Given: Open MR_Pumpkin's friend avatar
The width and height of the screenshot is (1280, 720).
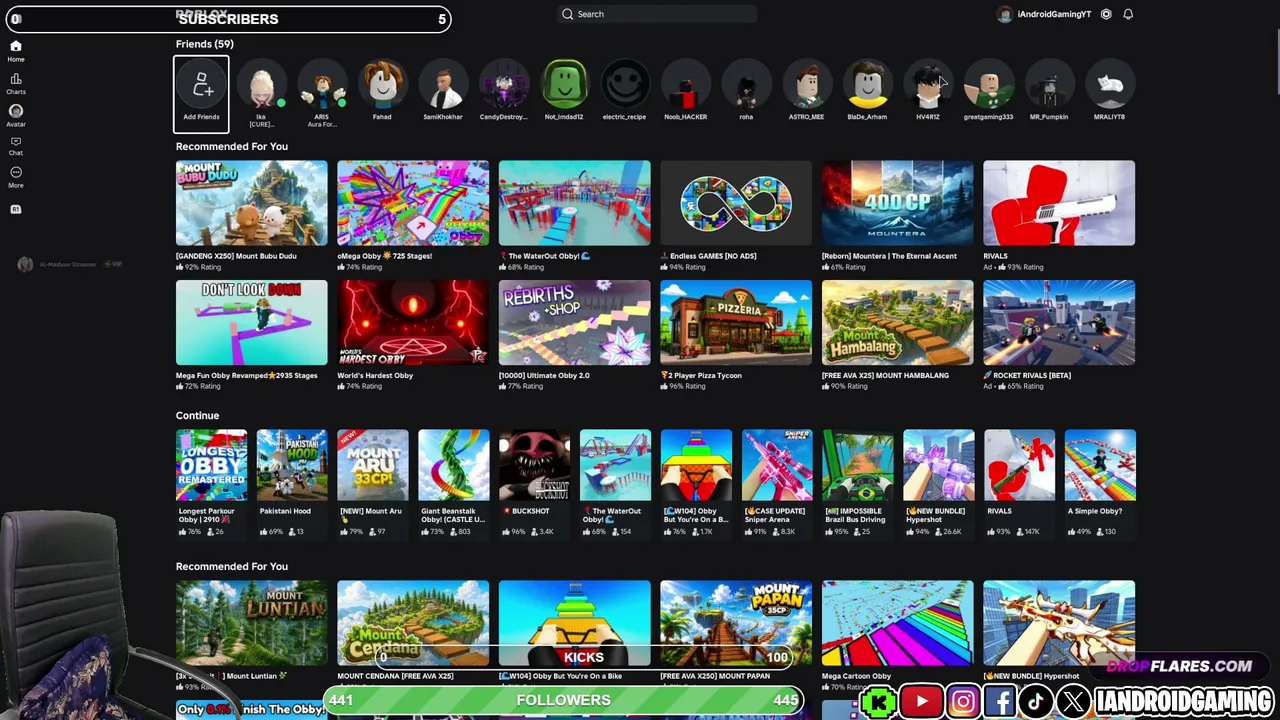Looking at the screenshot, I should point(1049,86).
